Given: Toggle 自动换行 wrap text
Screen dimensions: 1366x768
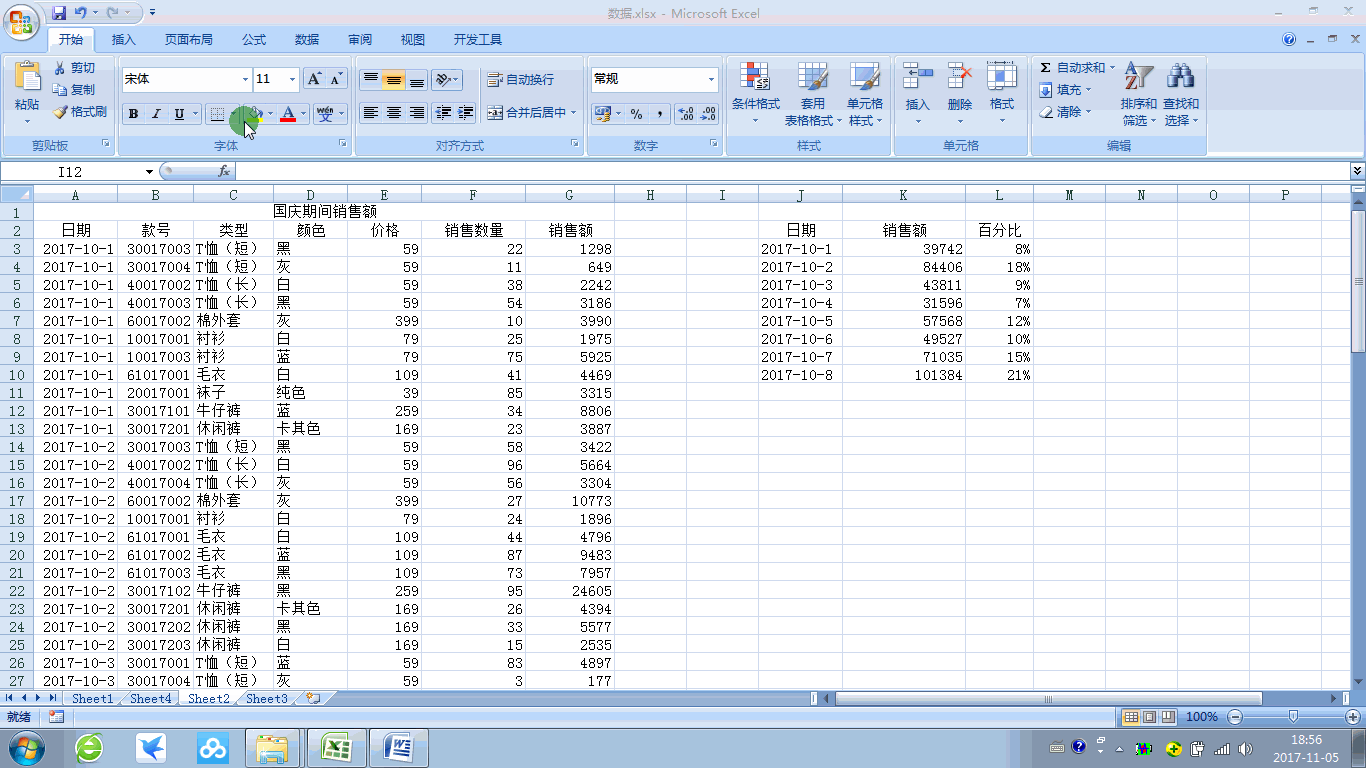Looking at the screenshot, I should coord(521,79).
